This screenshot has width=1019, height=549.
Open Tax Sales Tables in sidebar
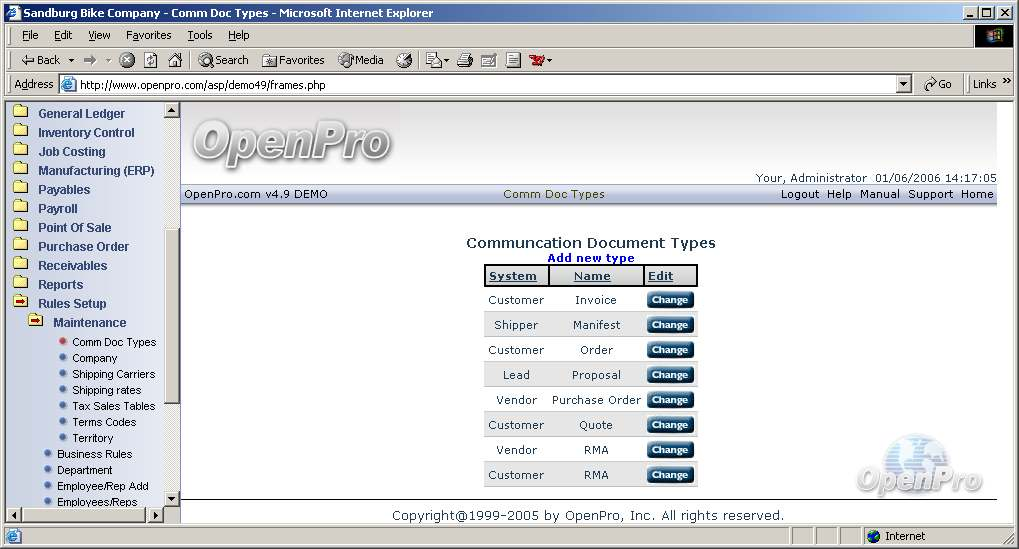(x=113, y=406)
